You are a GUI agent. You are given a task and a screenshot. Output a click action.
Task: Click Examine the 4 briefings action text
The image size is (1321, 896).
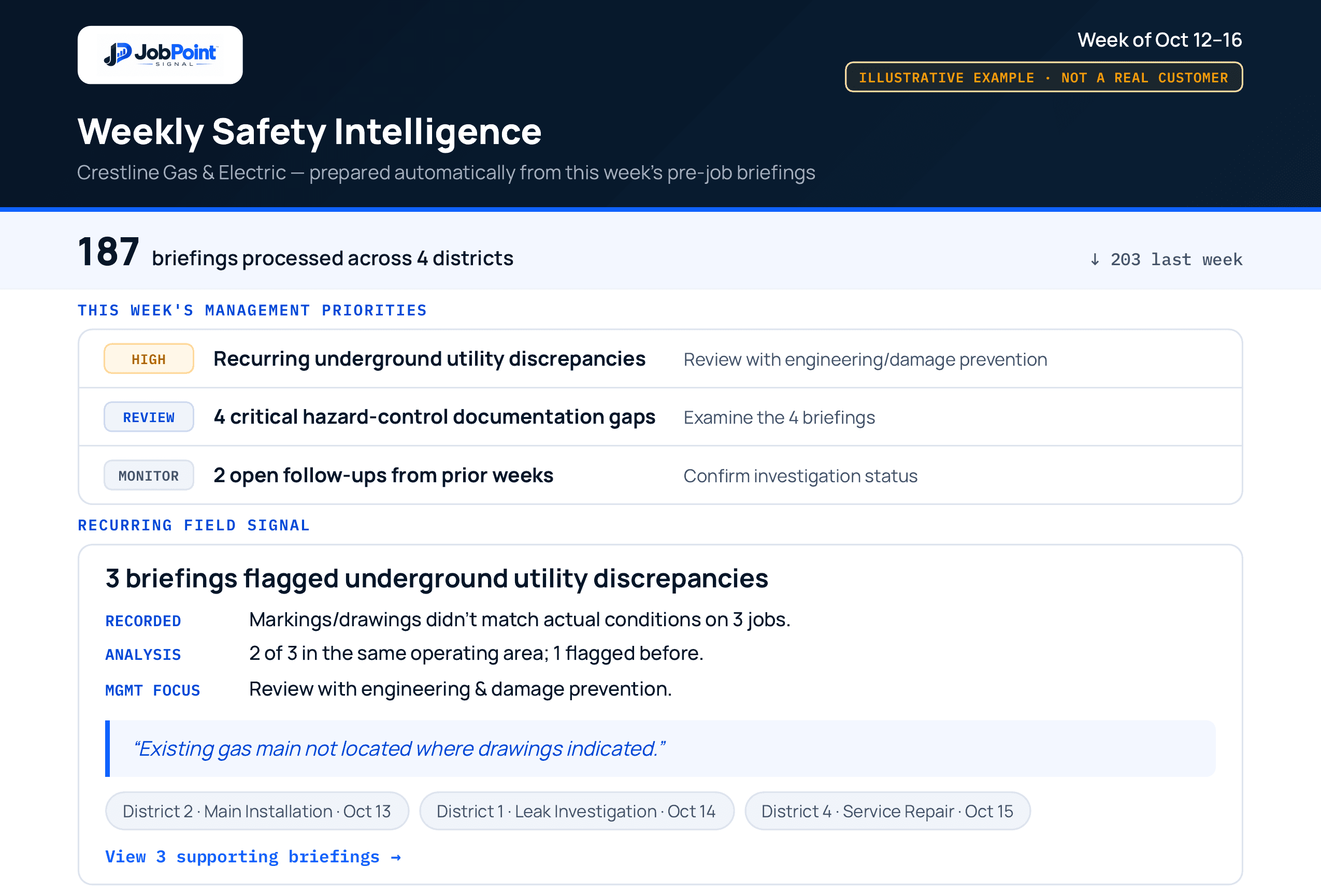coord(779,417)
